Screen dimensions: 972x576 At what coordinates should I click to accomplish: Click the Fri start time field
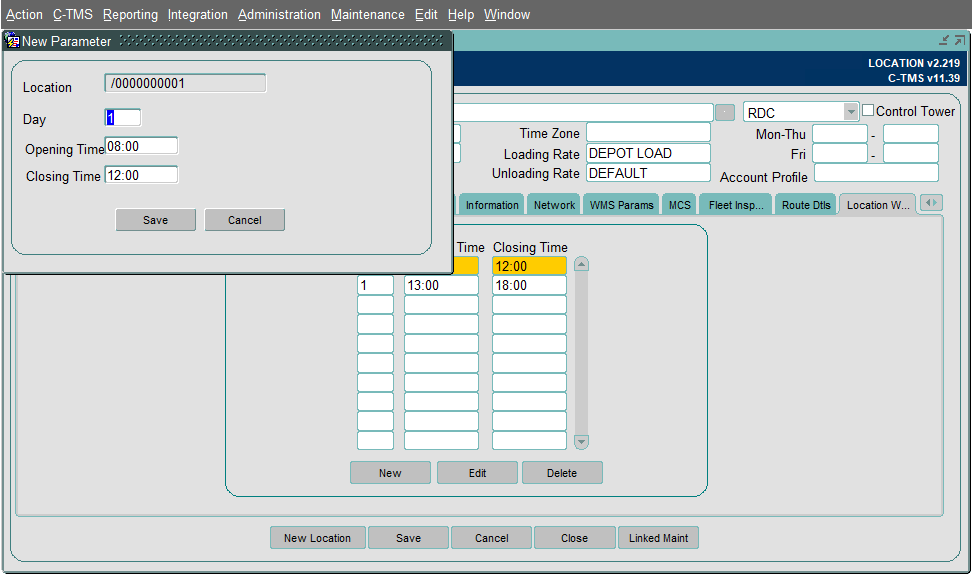(x=840, y=153)
